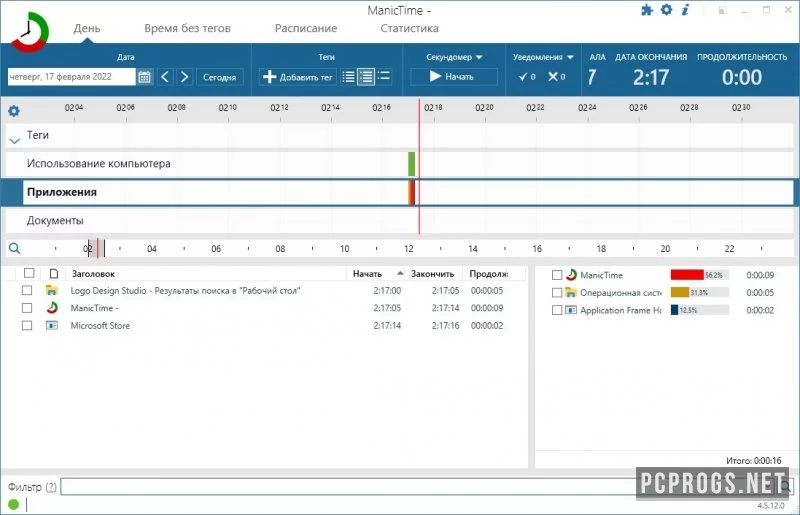Image resolution: width=800 pixels, height=515 pixels.
Task: Open the Статистика tab
Action: (409, 28)
